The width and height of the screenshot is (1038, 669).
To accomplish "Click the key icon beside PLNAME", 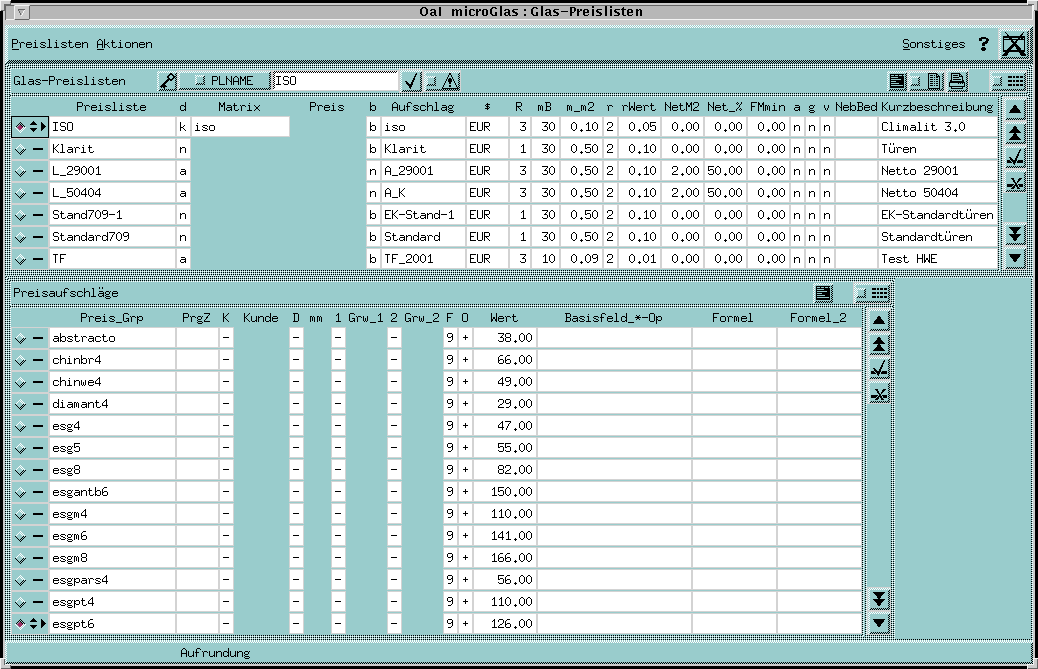I will 168,81.
